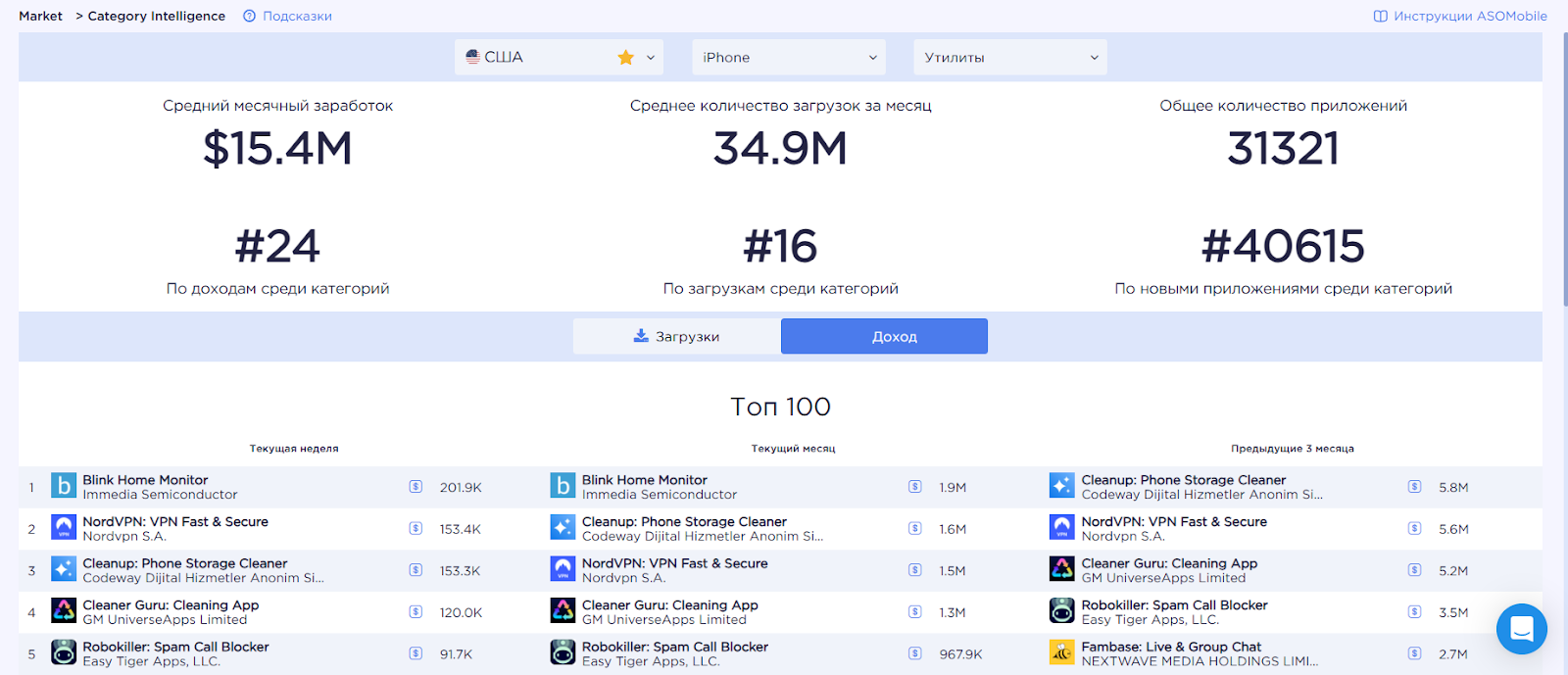This screenshot has width=1568, height=675.
Task: Open the country dropdown showing США
Action: click(559, 57)
